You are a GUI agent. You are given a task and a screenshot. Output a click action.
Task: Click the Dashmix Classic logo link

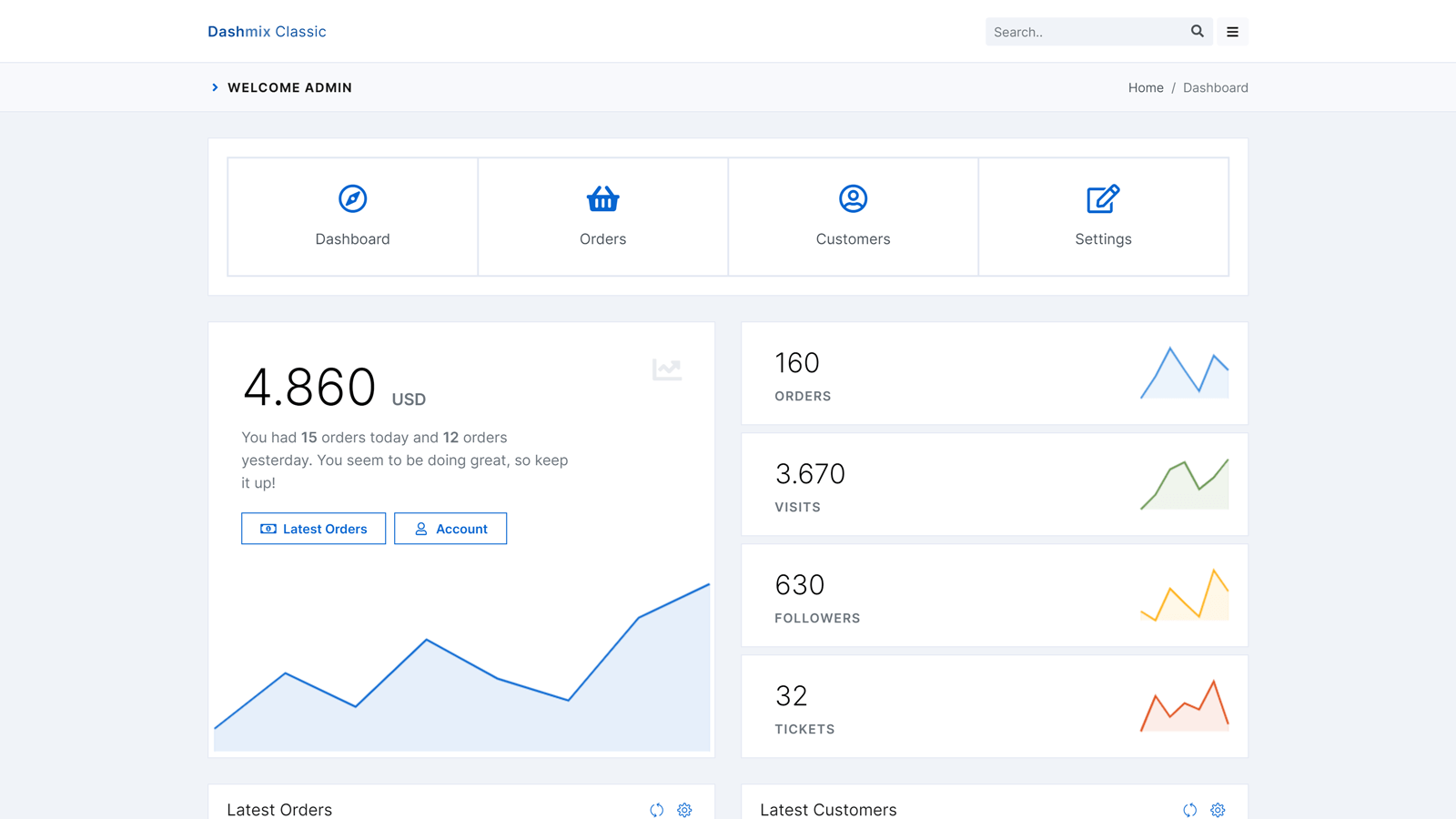(267, 32)
